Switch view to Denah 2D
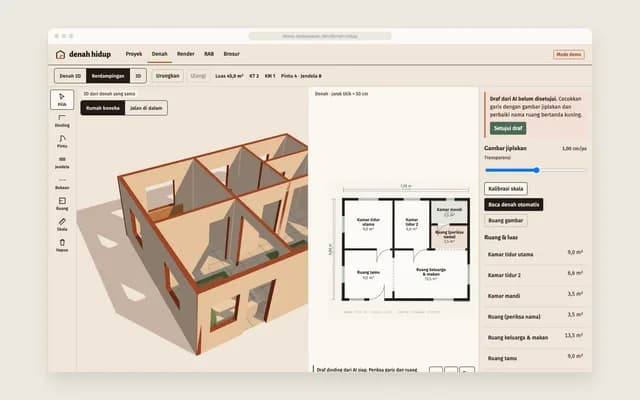The image size is (640, 400). (x=70, y=76)
